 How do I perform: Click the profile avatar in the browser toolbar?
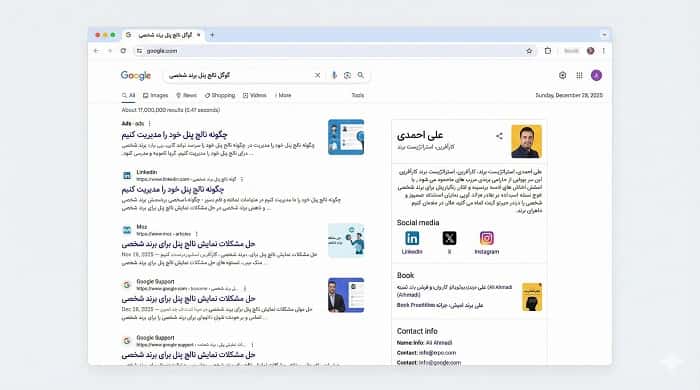click(590, 51)
